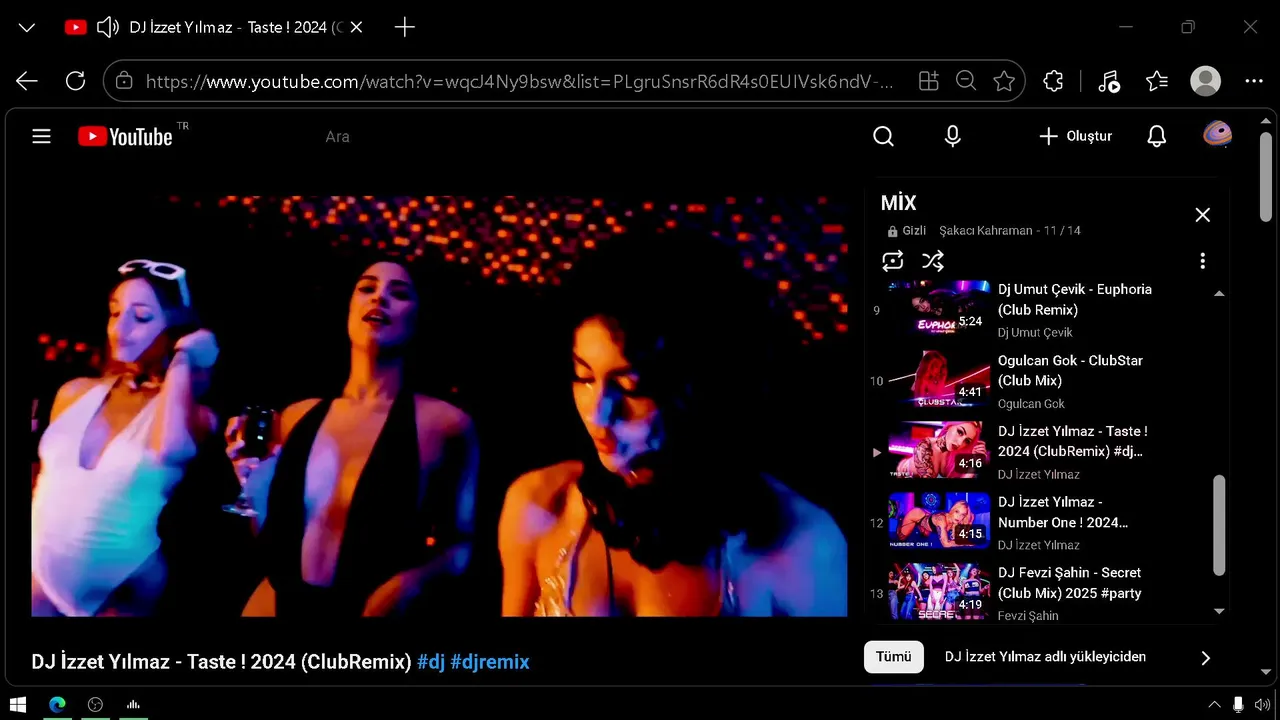1280x720 pixels.
Task: View site information lock icon
Action: point(124,81)
